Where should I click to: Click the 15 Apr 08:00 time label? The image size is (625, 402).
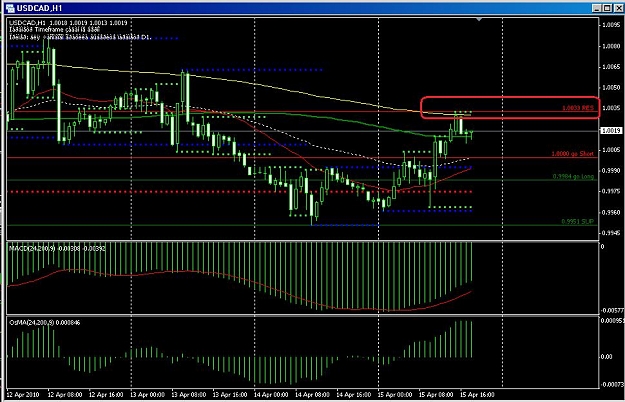click(x=436, y=395)
